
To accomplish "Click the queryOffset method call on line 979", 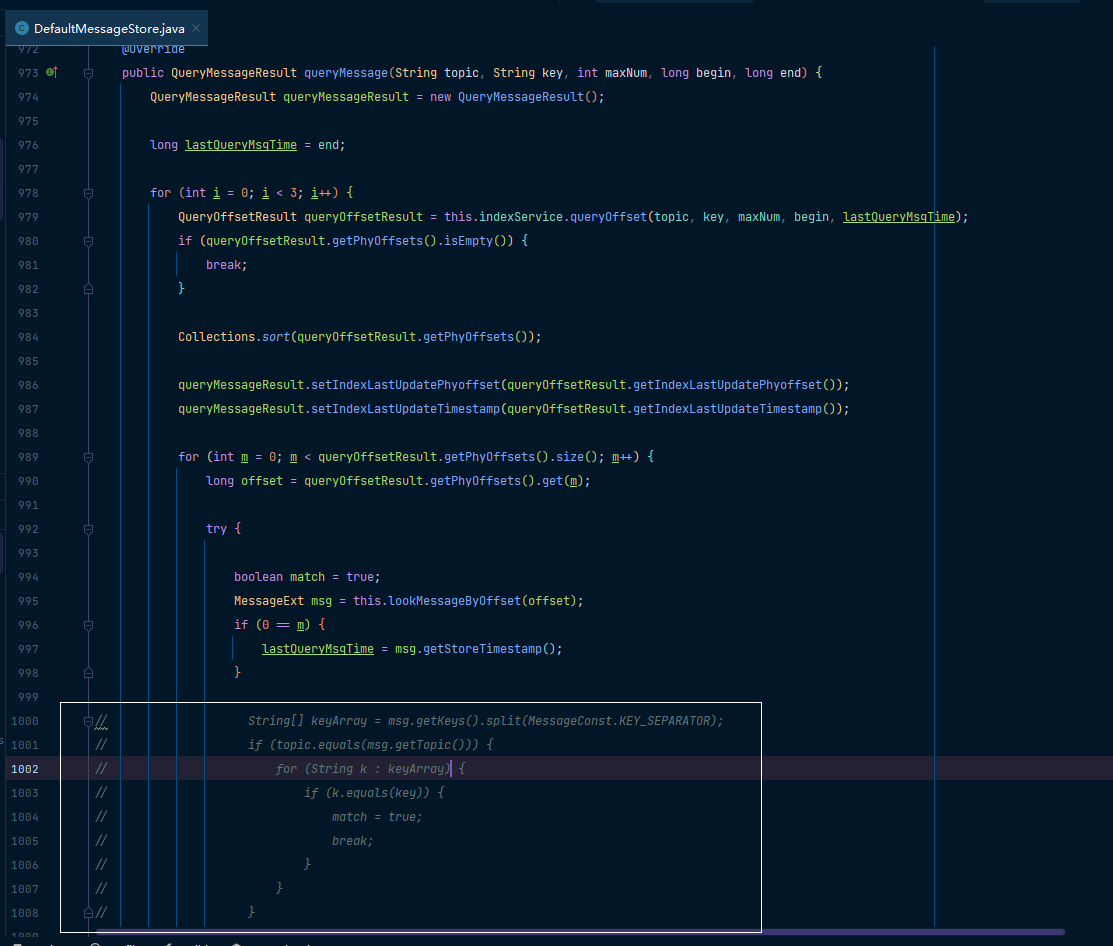I will click(608, 217).
